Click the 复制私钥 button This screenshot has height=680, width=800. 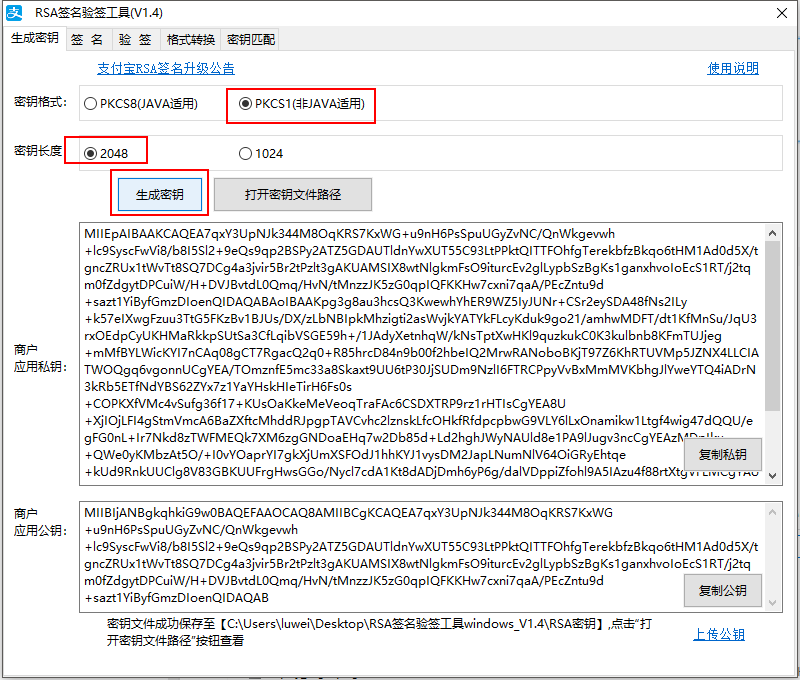tap(722, 455)
